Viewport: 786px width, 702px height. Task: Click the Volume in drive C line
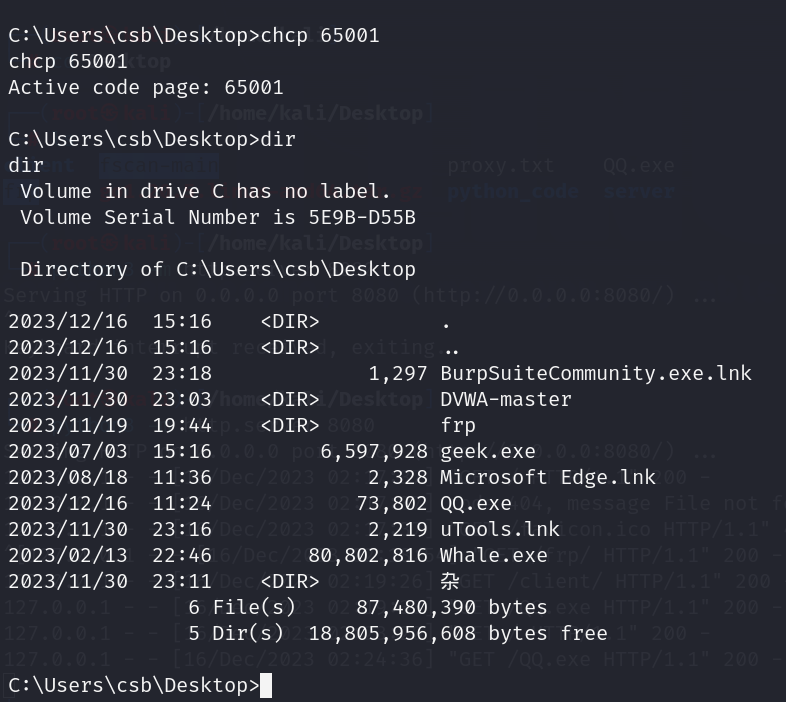pos(205,192)
